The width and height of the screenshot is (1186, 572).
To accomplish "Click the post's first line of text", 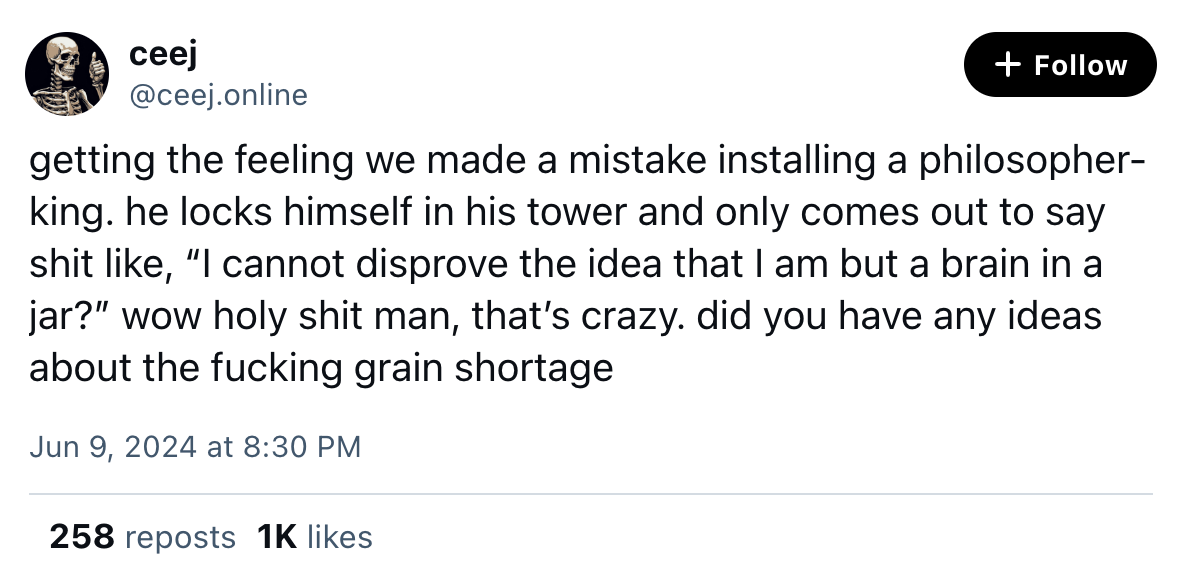I will [x=586, y=161].
